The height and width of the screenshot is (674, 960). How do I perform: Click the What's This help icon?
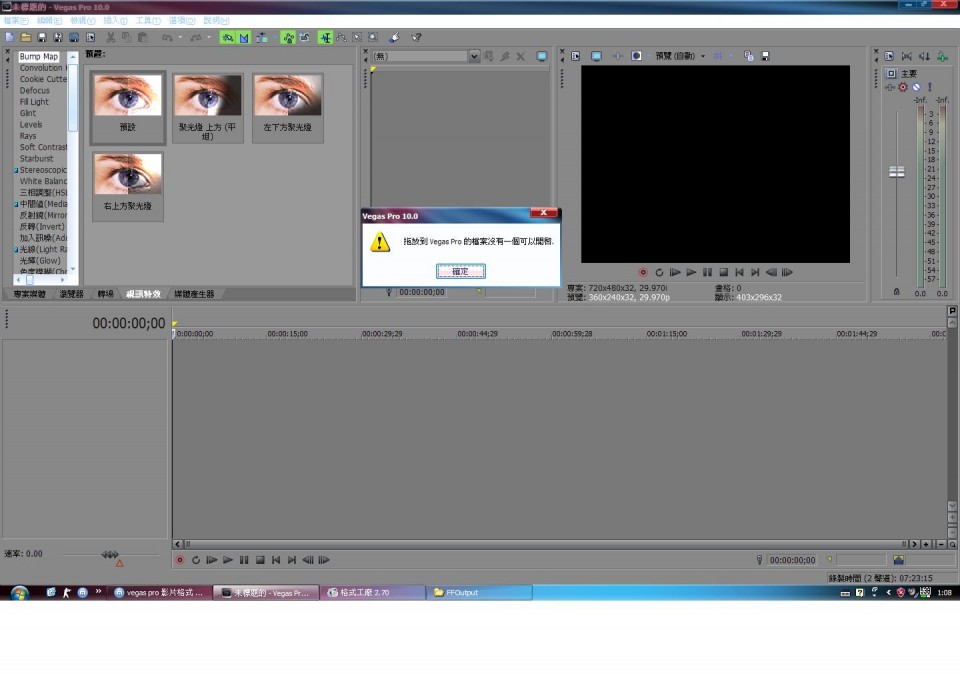(416, 37)
